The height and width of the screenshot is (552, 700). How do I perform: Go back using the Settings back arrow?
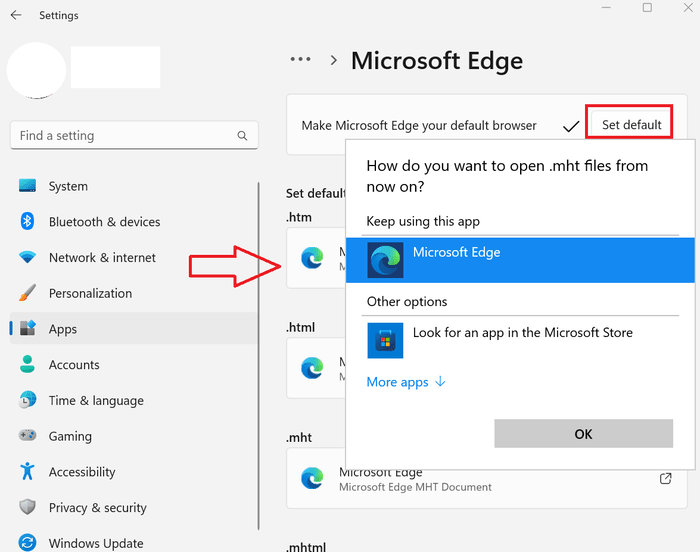coord(16,15)
